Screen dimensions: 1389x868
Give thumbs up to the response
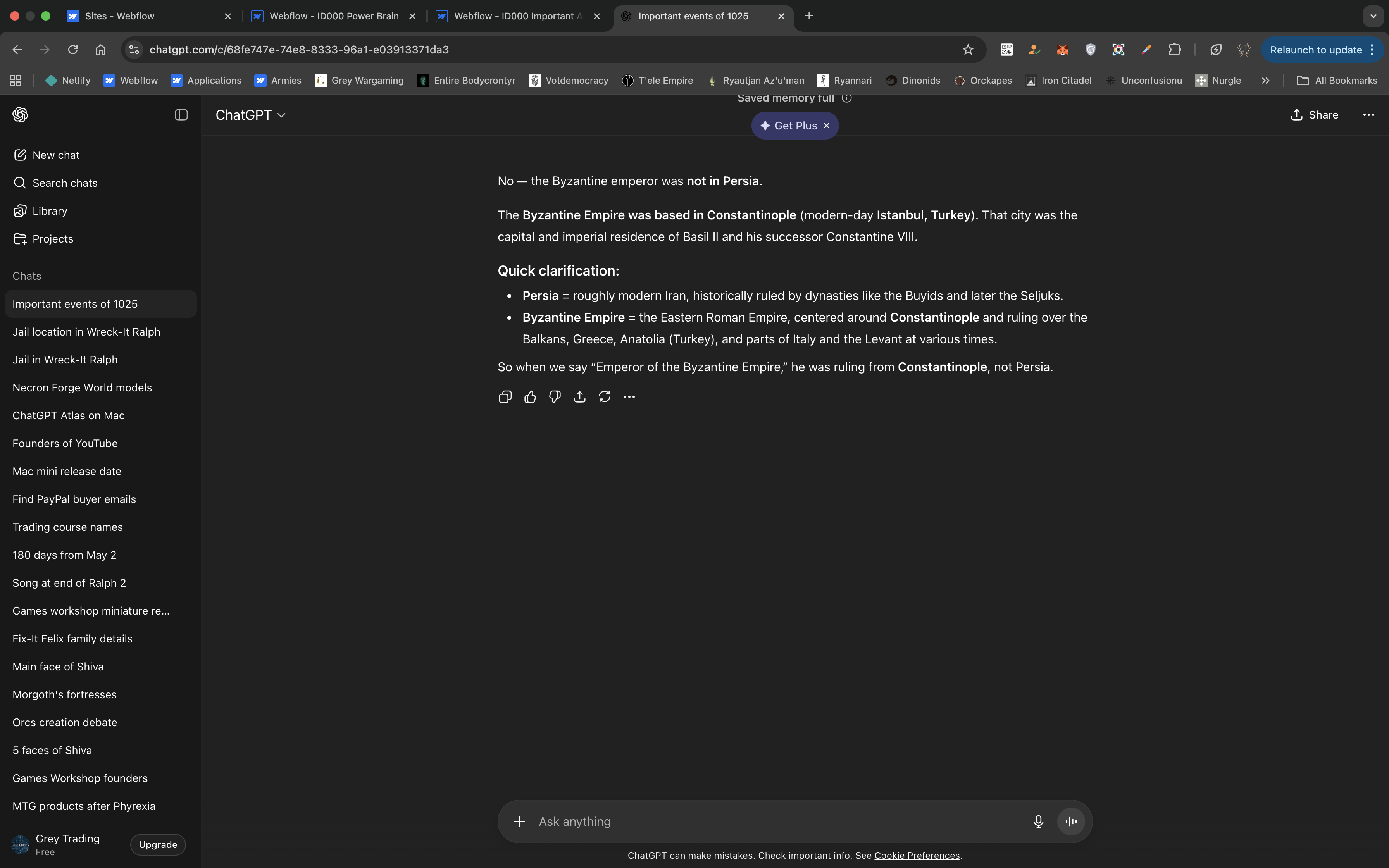click(x=530, y=397)
